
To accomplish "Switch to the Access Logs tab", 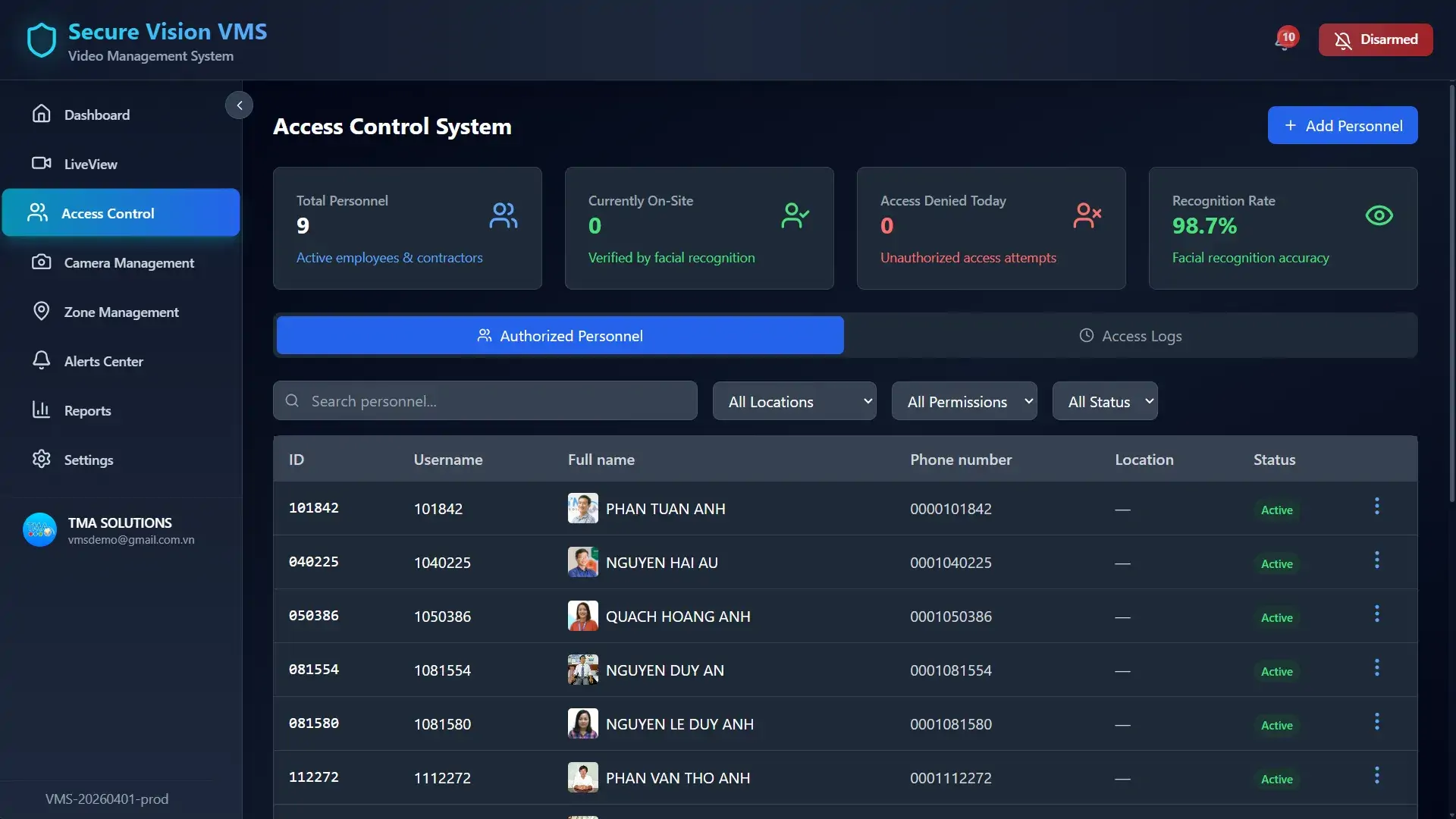I will tap(1130, 336).
